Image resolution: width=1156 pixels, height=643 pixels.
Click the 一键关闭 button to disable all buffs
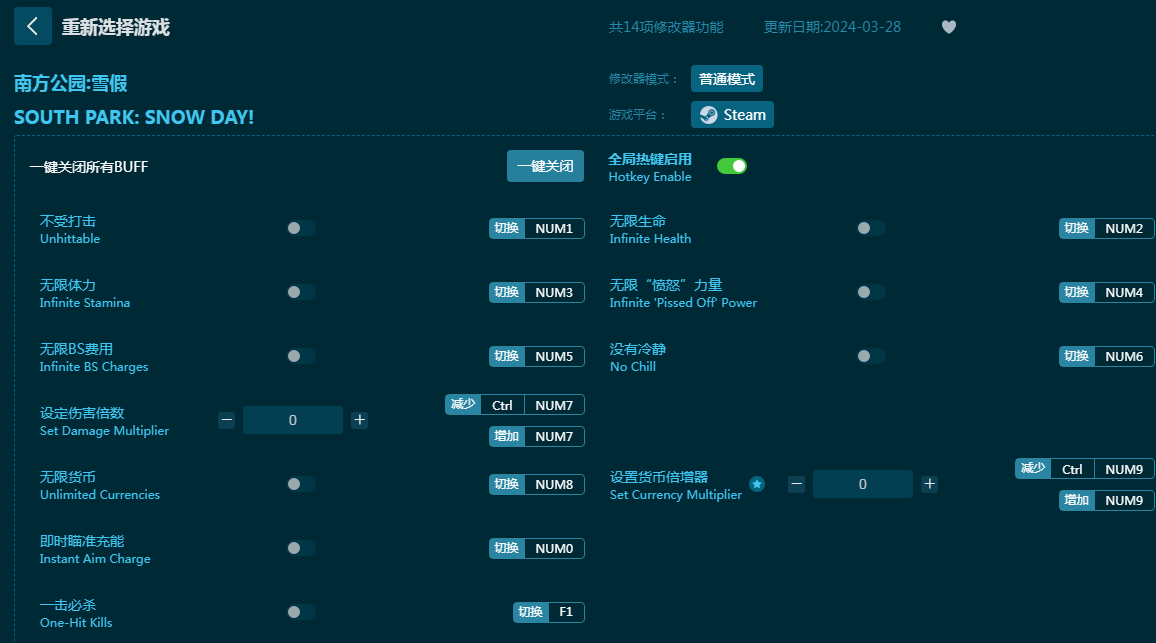(x=545, y=166)
